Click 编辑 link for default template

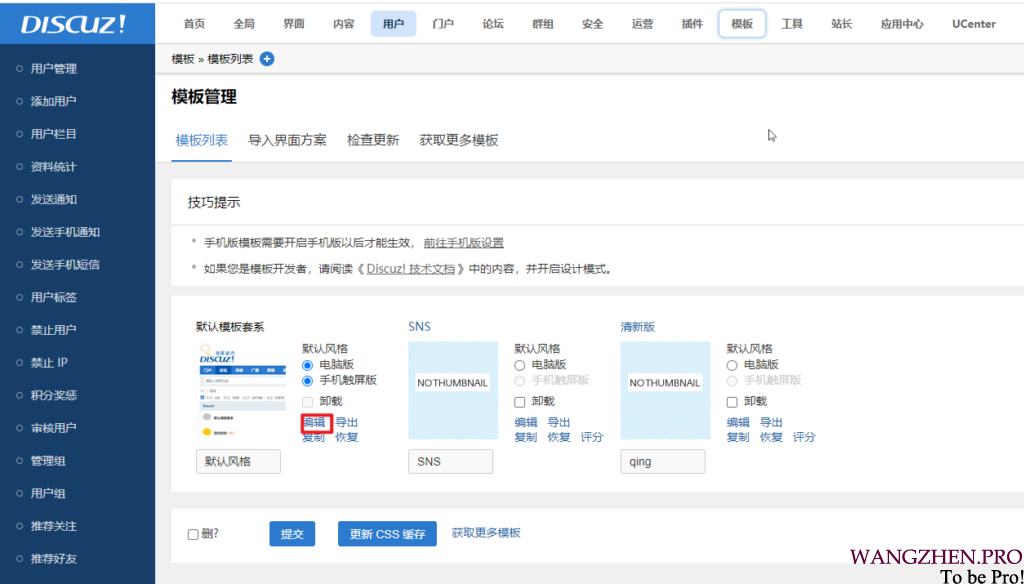pos(314,423)
